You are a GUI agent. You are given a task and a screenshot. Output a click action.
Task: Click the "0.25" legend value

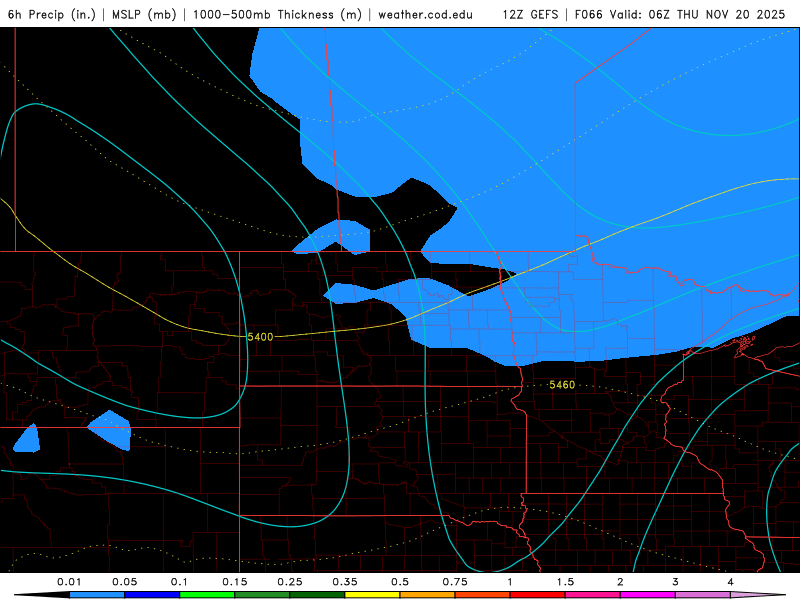coord(290,582)
